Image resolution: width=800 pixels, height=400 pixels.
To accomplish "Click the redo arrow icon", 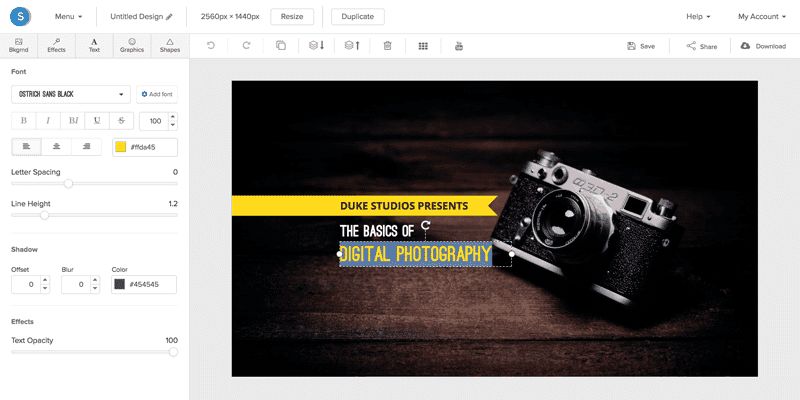I will tap(246, 46).
